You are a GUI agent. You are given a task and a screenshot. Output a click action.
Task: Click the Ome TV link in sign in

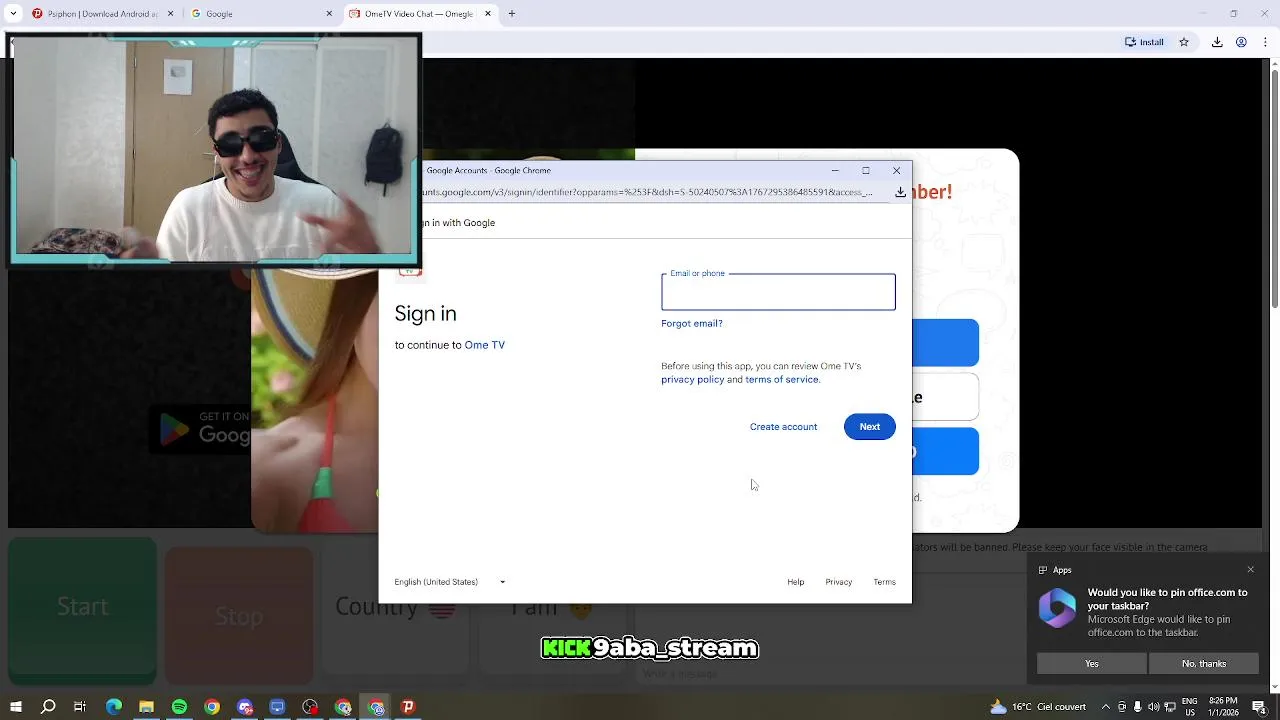click(484, 345)
